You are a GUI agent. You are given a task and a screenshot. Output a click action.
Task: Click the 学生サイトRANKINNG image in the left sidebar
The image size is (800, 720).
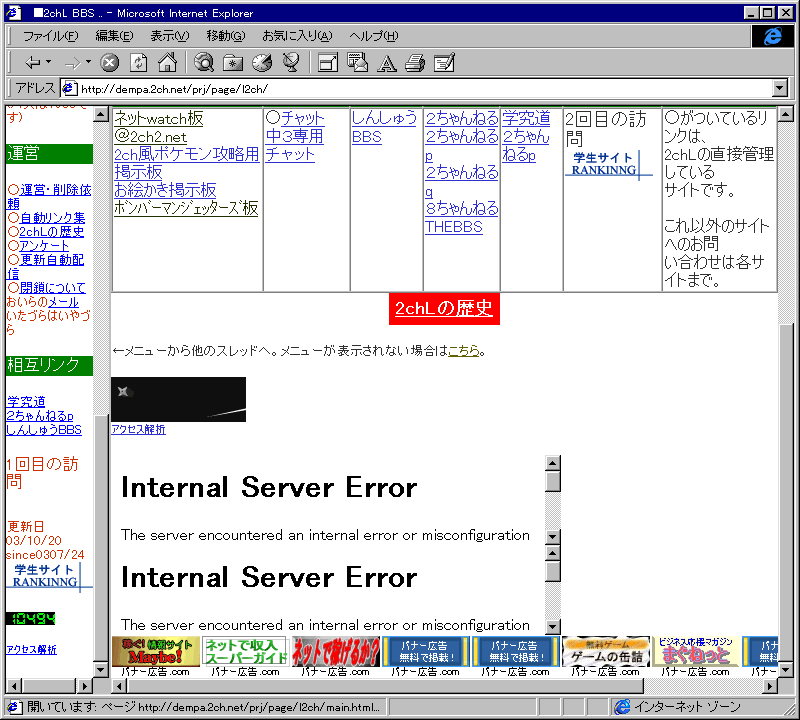(x=49, y=577)
